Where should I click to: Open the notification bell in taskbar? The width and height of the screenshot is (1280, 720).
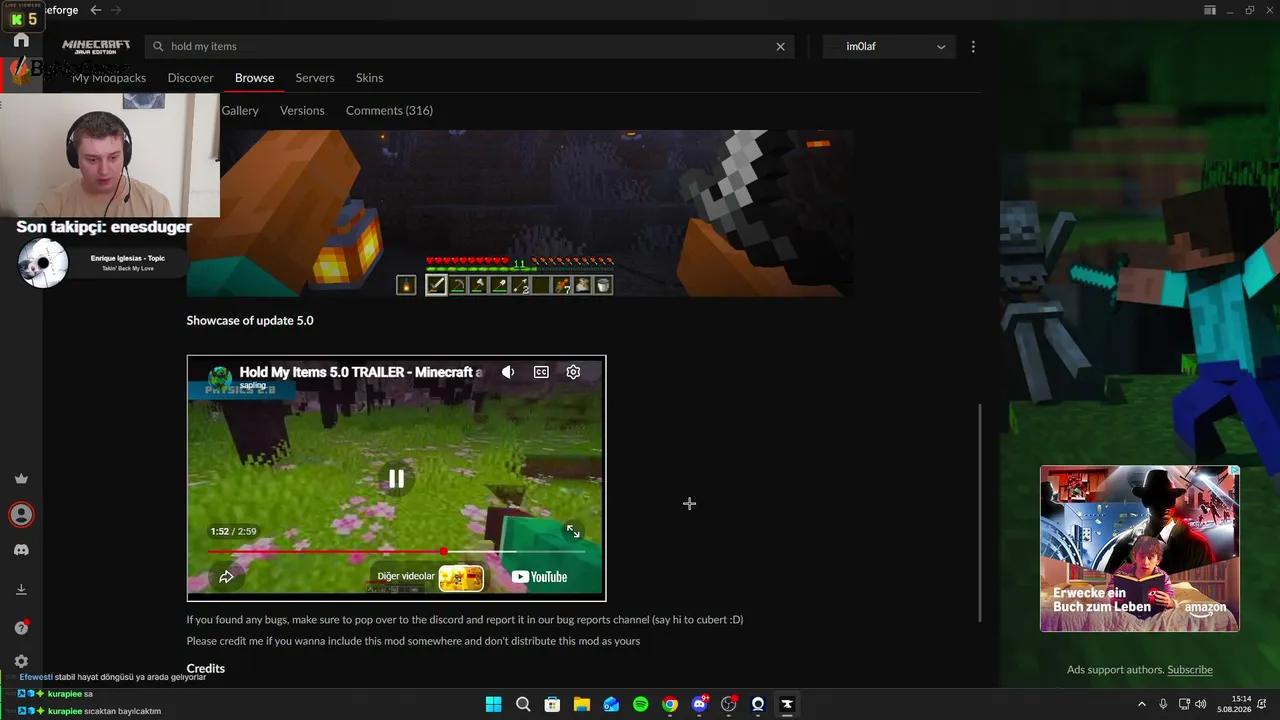click(1262, 704)
